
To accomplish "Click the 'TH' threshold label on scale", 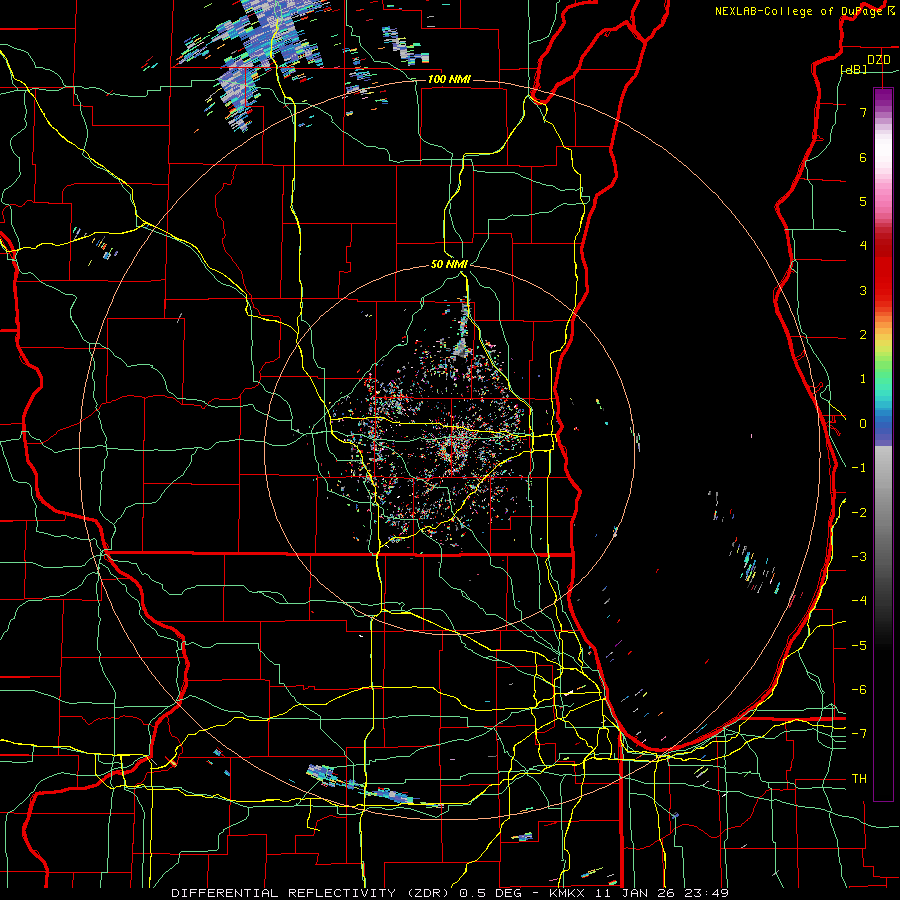I will (x=859, y=778).
